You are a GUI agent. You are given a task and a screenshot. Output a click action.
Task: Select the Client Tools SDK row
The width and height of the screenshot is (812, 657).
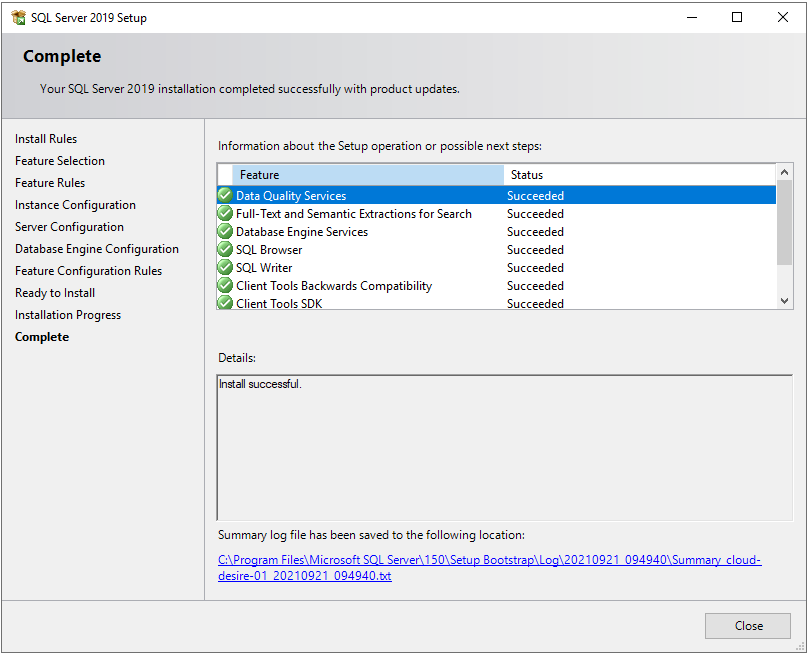(x=497, y=303)
